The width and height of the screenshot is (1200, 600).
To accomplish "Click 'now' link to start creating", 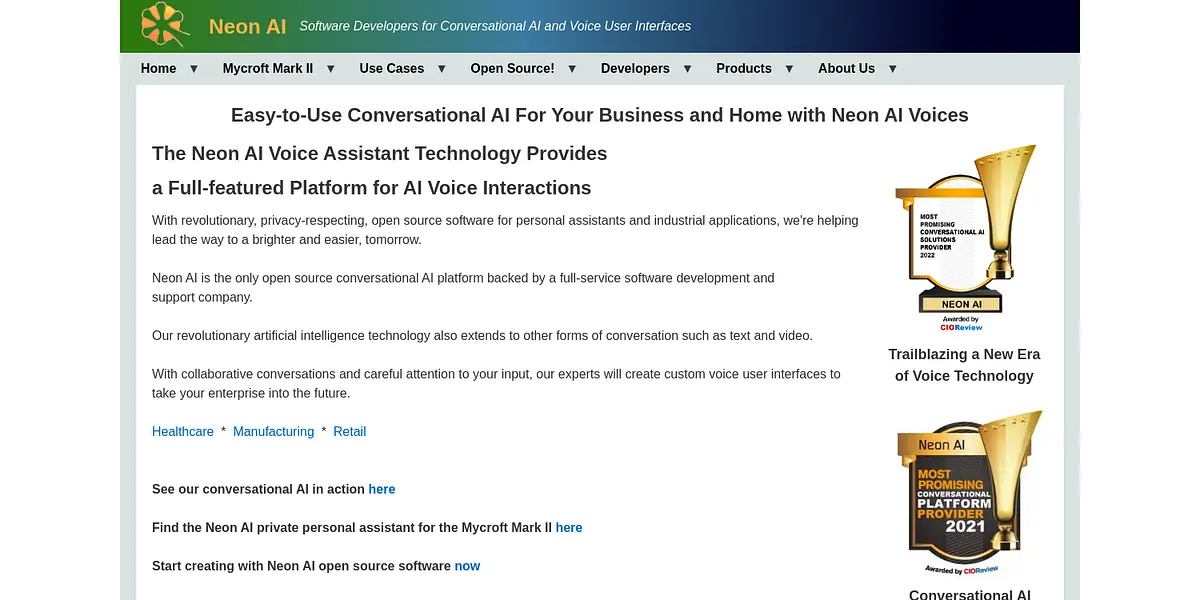I will pyautogui.click(x=467, y=567).
